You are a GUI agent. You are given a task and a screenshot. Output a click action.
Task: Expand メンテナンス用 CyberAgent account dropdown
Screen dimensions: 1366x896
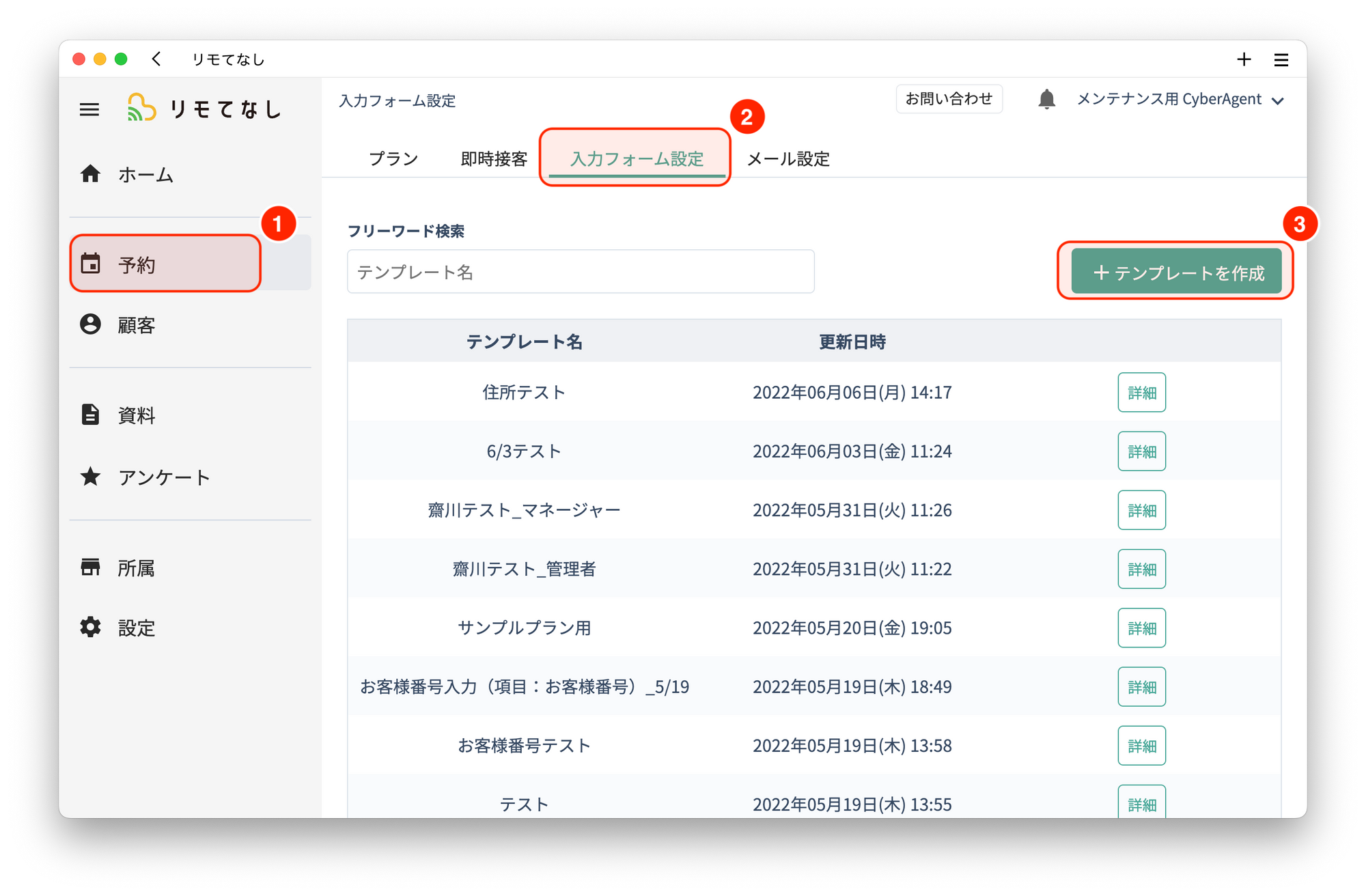[x=1180, y=100]
